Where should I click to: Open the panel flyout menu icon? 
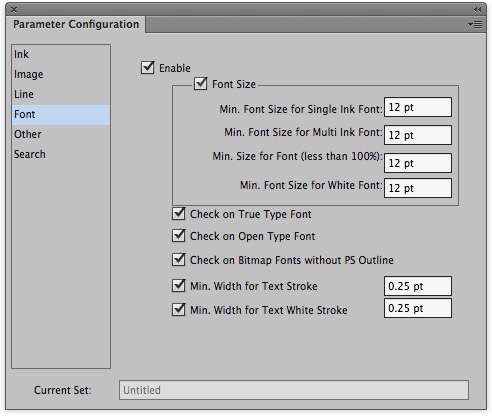(475, 24)
